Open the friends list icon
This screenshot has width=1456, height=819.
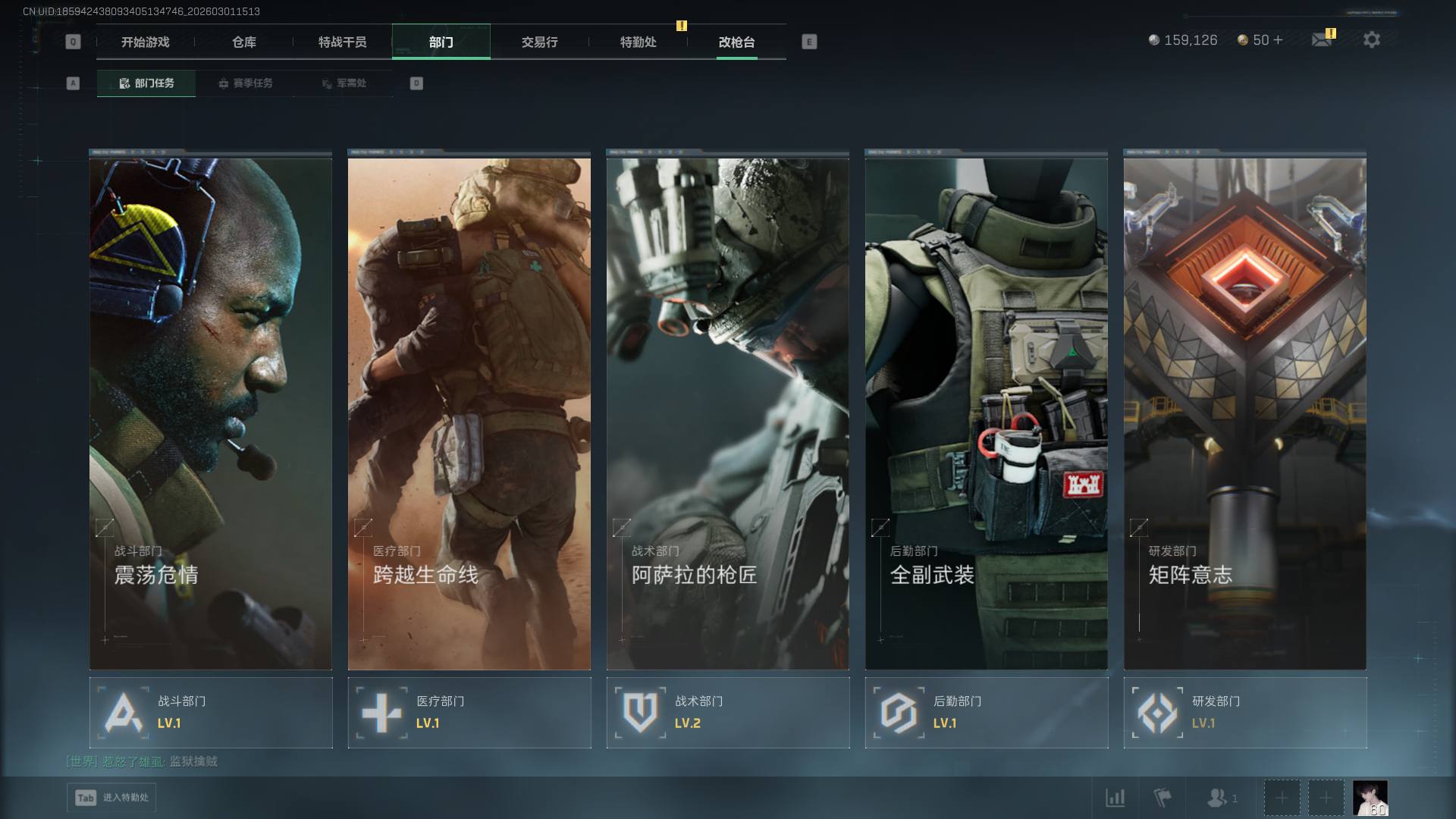(1217, 798)
